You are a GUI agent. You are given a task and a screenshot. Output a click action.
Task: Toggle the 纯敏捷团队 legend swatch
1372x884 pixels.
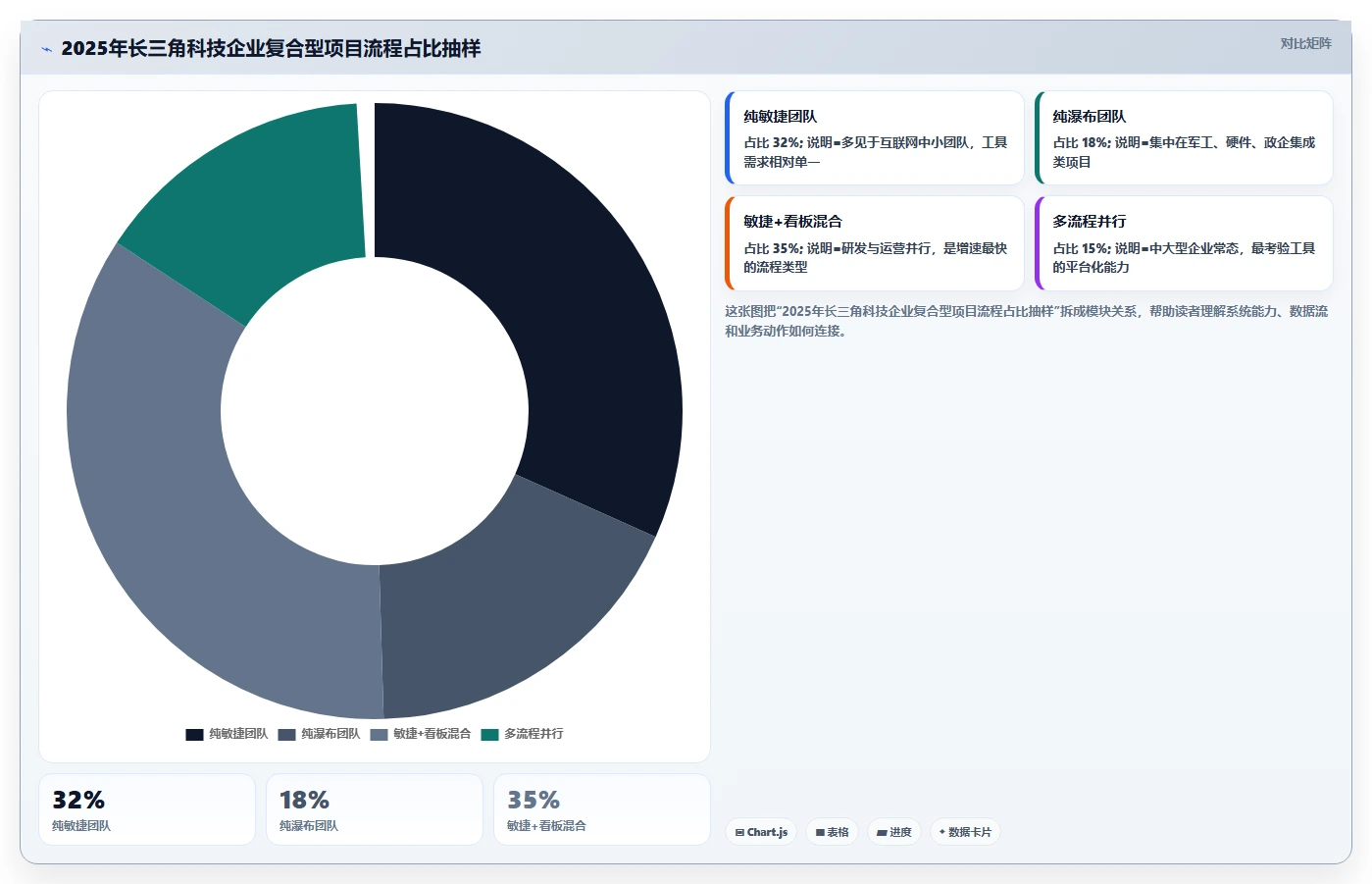pyautogui.click(x=194, y=734)
